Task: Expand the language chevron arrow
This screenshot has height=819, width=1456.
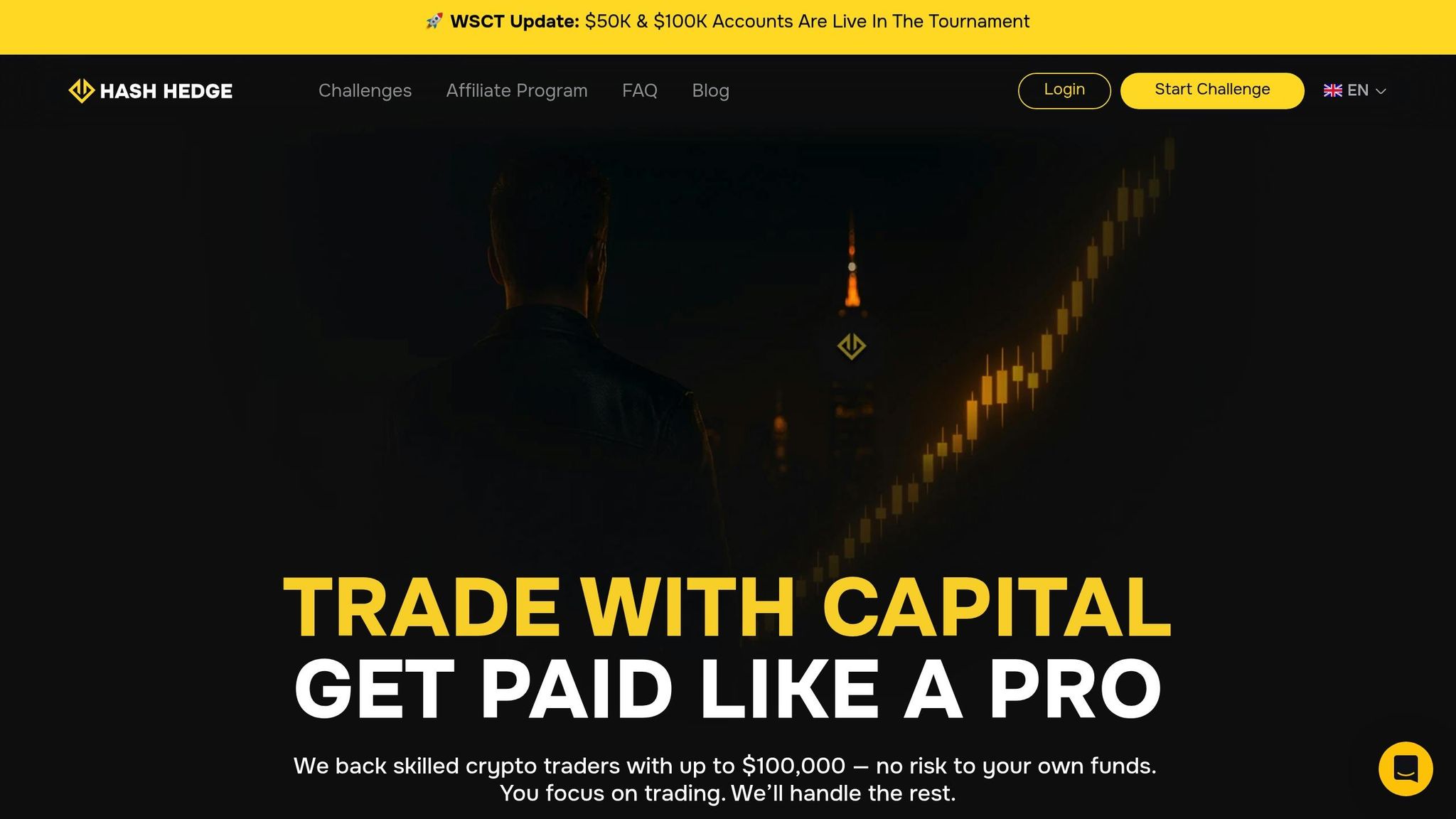Action: 1381,91
